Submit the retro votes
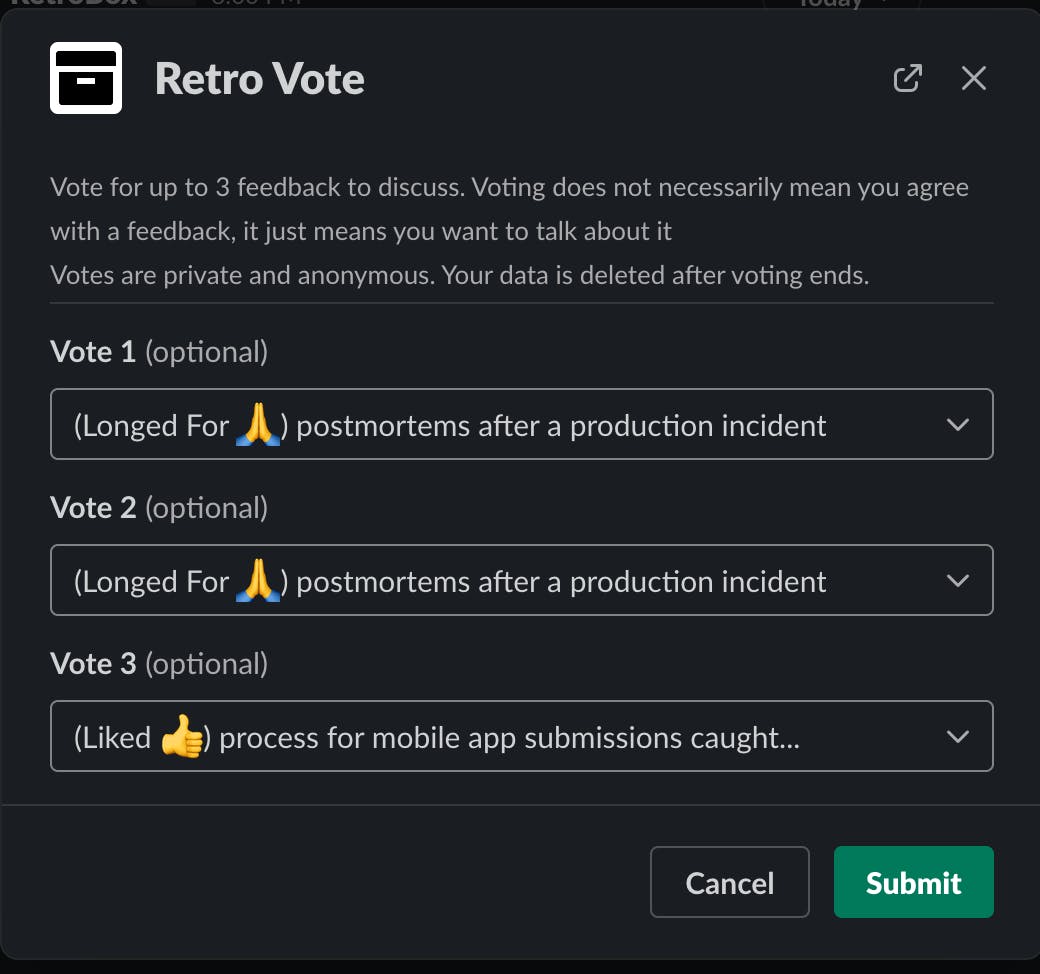The width and height of the screenshot is (1040, 974). coord(913,882)
